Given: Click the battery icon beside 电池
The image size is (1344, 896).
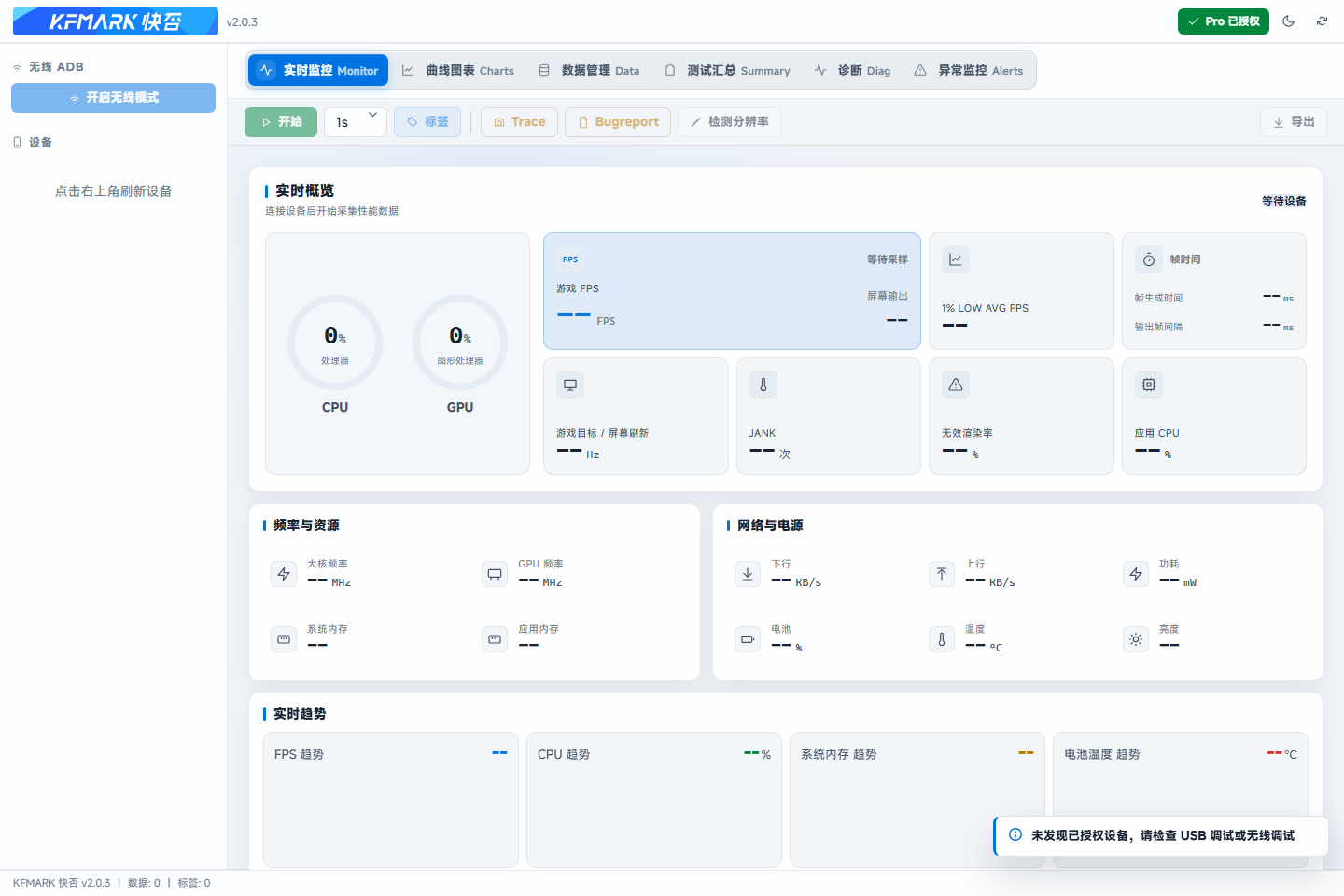Looking at the screenshot, I should [748, 639].
